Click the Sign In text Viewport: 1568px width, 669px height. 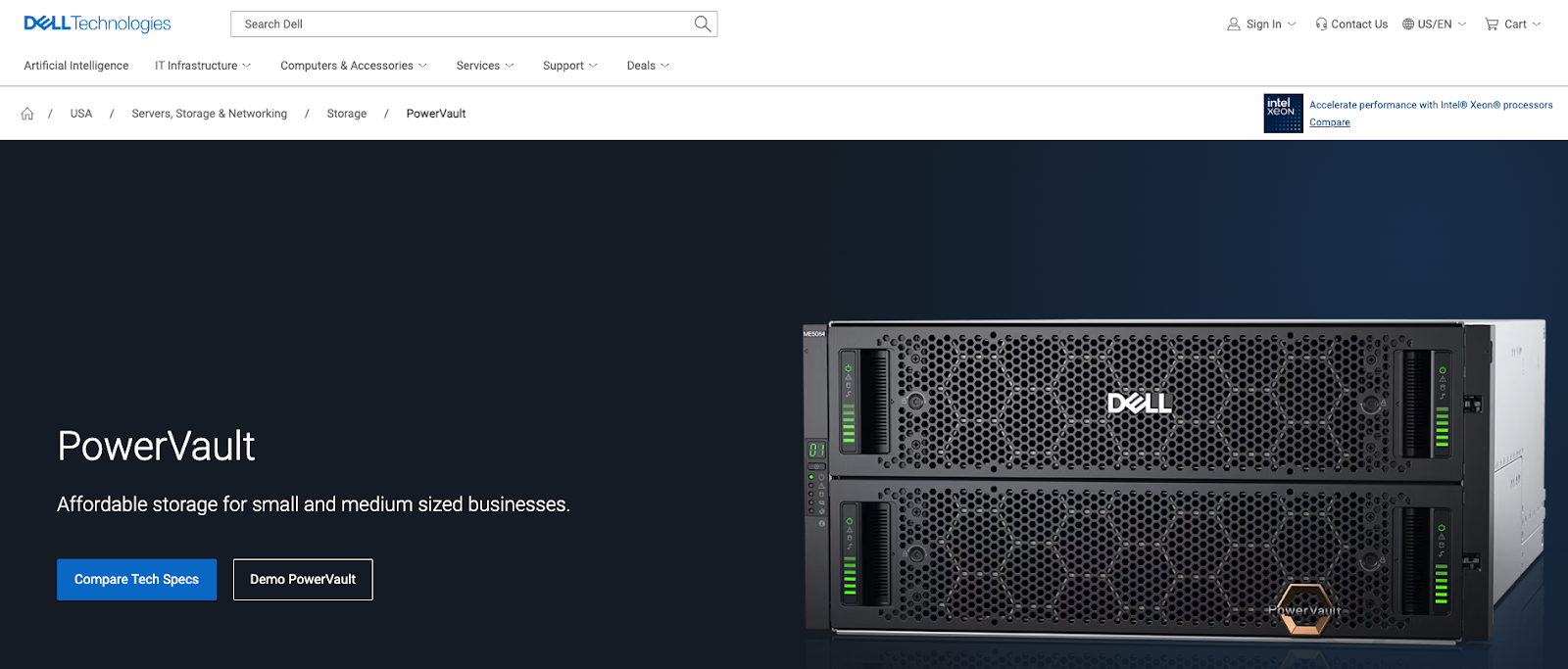pyautogui.click(x=1264, y=24)
